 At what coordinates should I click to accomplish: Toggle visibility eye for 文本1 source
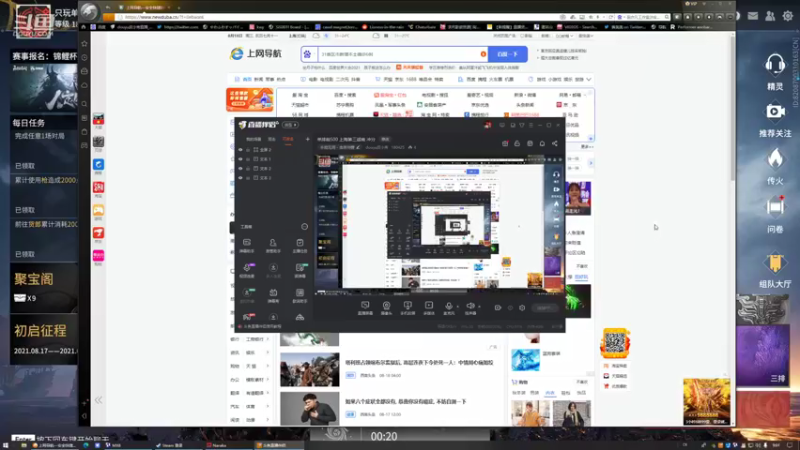[240, 159]
